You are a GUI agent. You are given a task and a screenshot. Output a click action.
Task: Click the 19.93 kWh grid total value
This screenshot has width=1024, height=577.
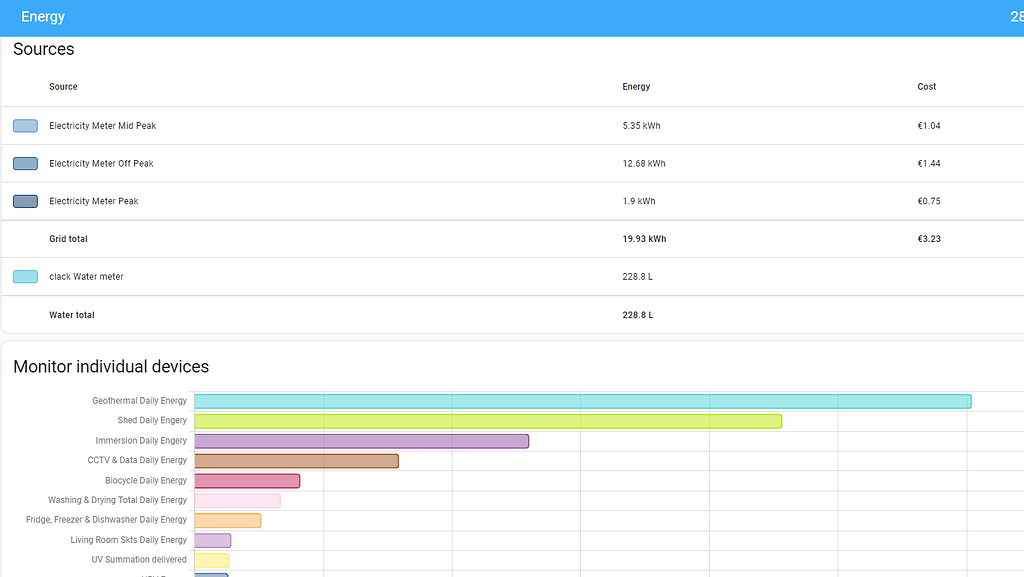(645, 239)
